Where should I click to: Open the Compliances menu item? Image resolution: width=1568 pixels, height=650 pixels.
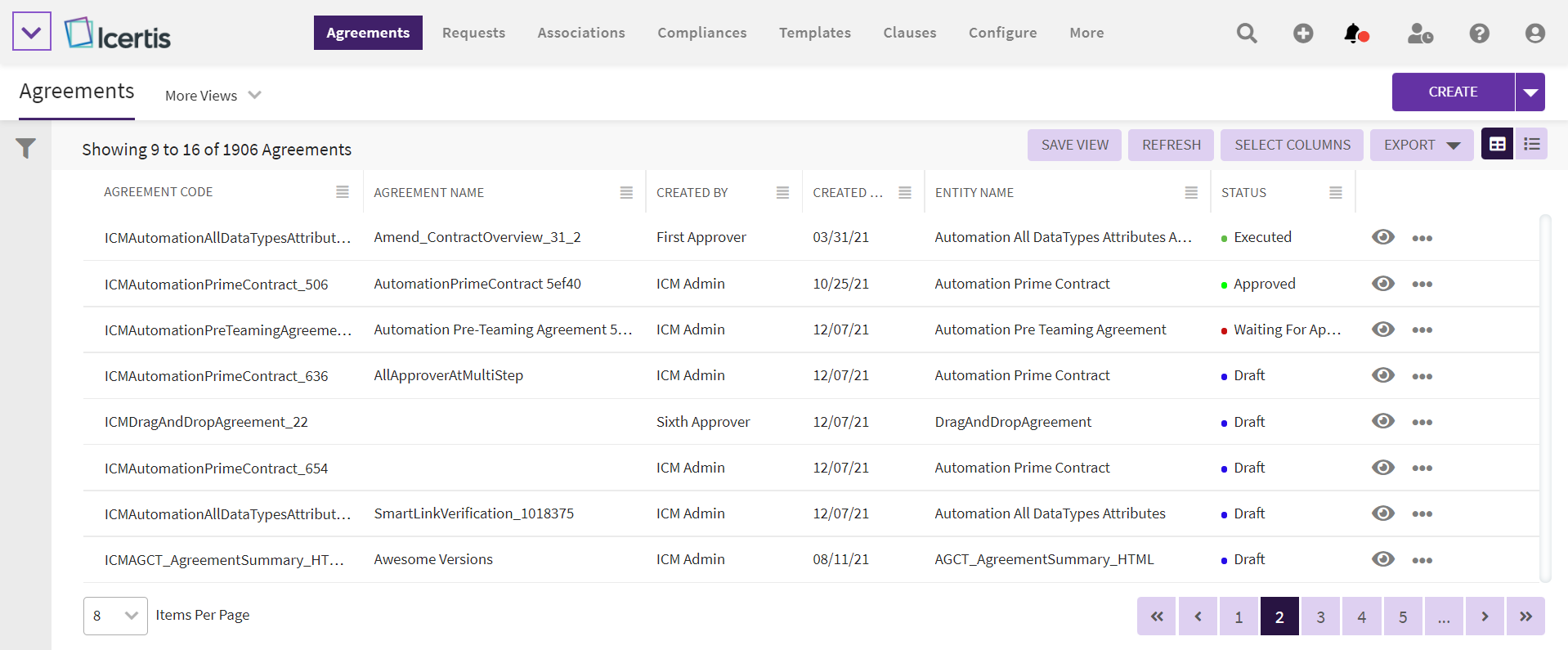pyautogui.click(x=701, y=33)
